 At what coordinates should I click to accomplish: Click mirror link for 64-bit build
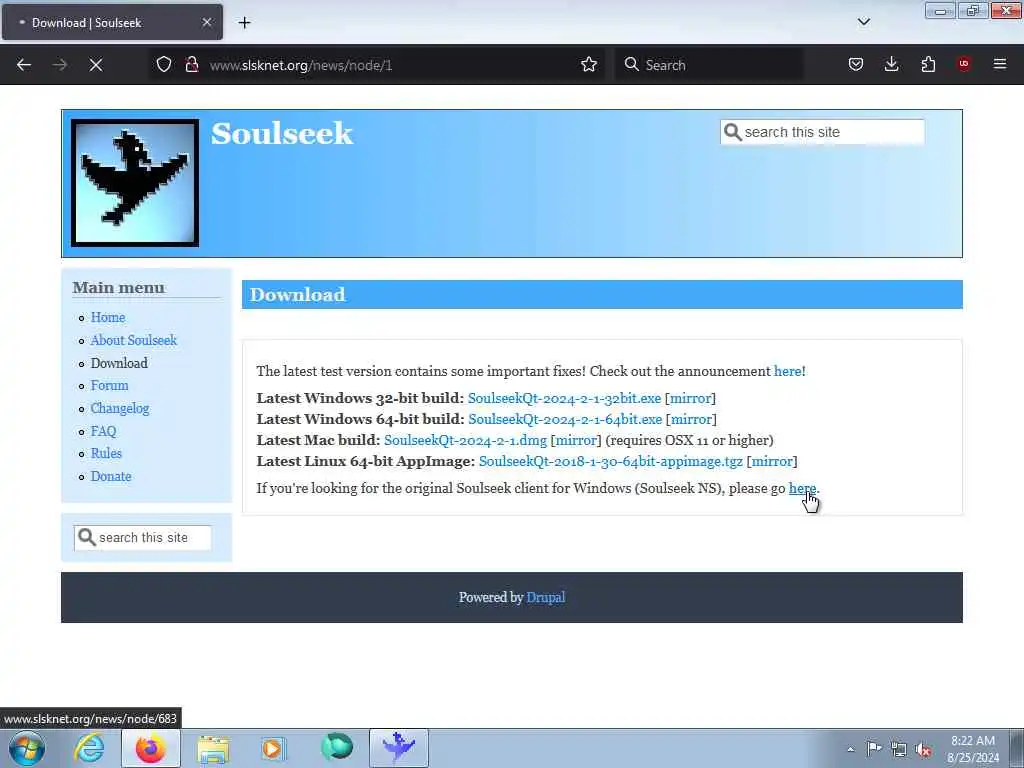pos(691,419)
